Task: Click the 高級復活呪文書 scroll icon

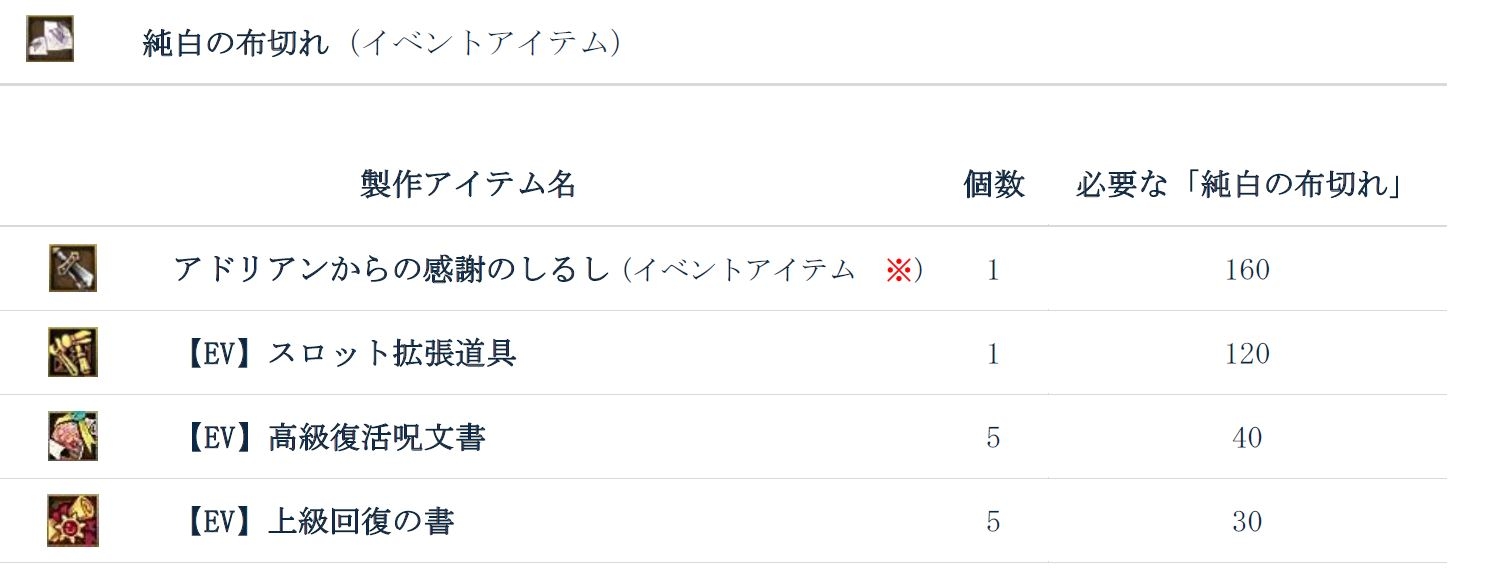Action: pyautogui.click(x=72, y=436)
